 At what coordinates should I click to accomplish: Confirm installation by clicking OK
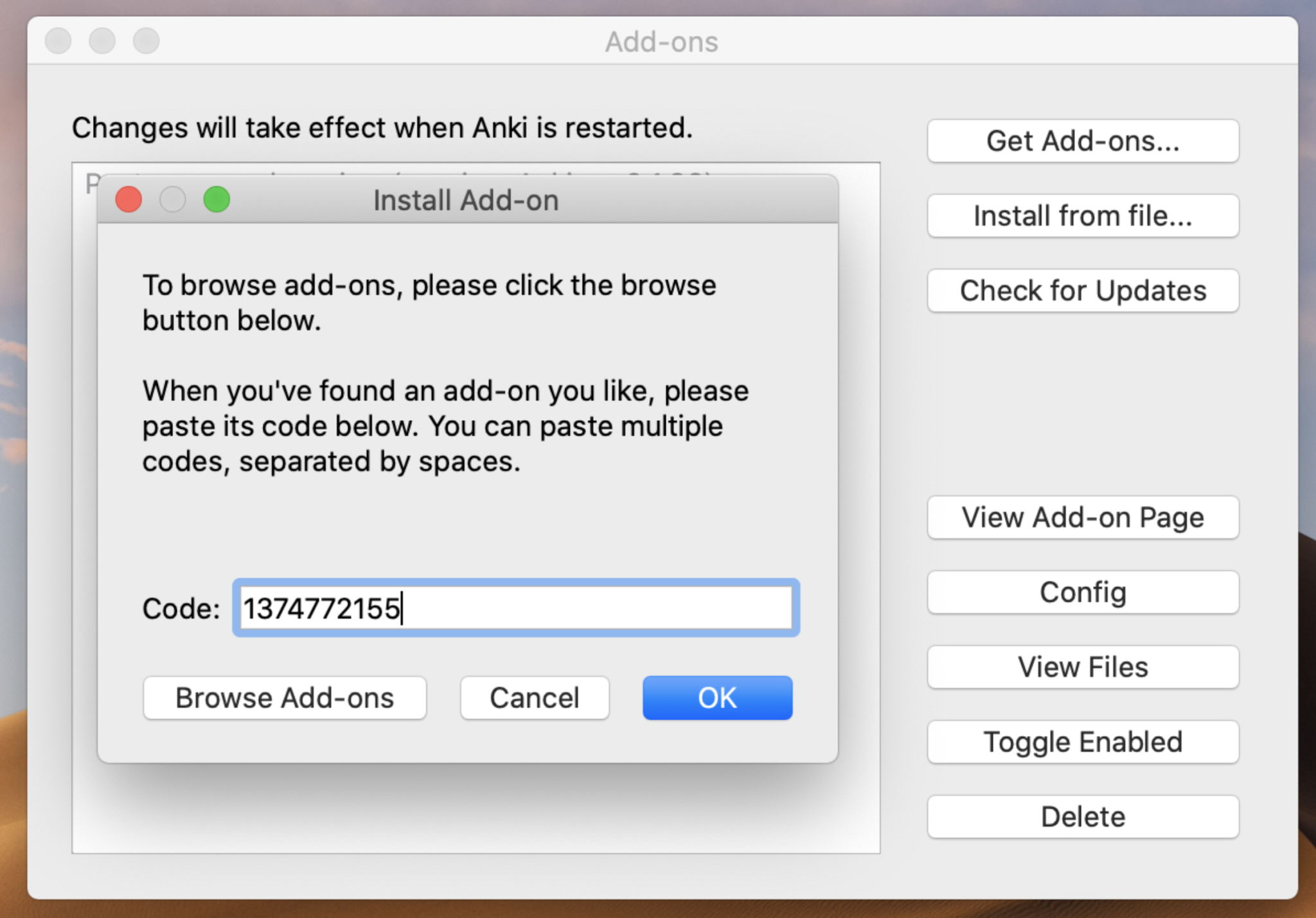coord(716,698)
